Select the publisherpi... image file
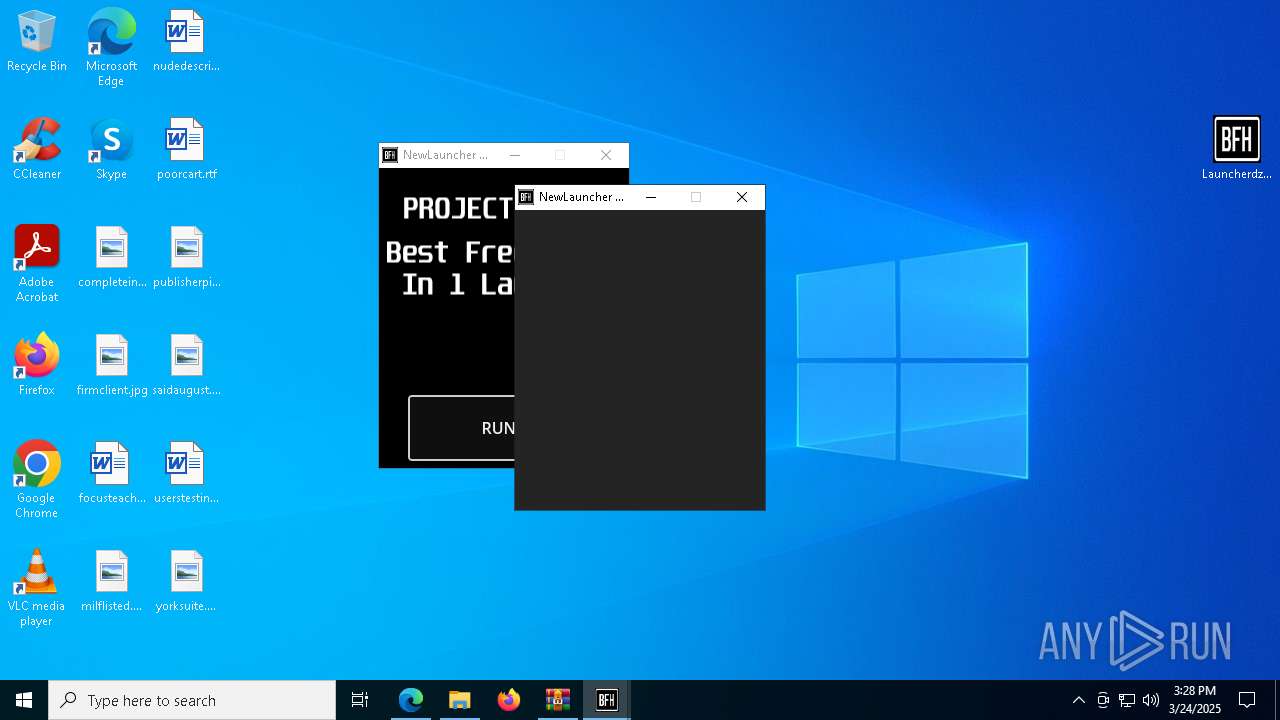Viewport: 1280px width, 720px height. (x=186, y=258)
